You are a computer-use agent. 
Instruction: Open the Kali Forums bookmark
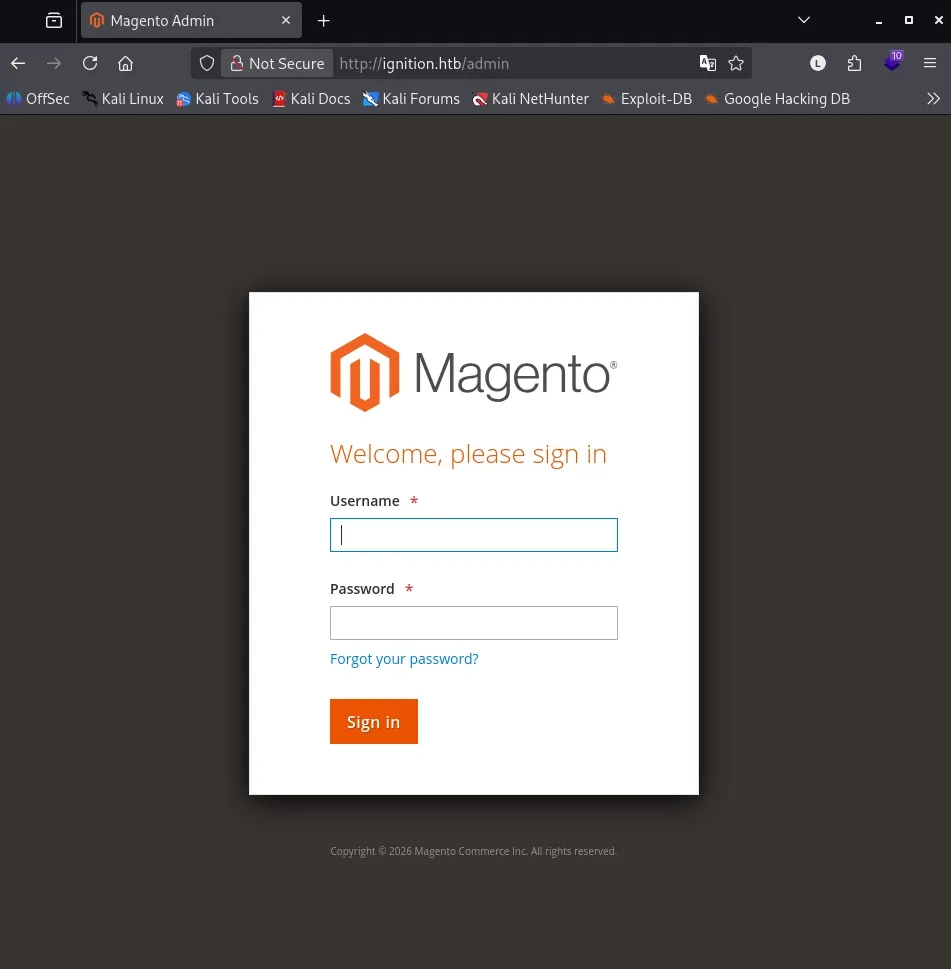(x=411, y=99)
